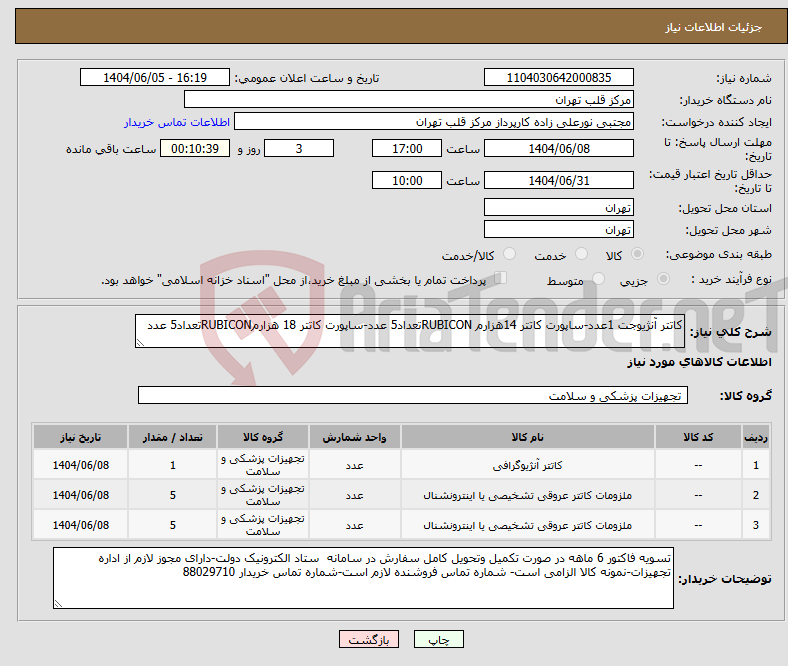Click the چاپ (print) button
This screenshot has height=666, width=788.
438,639
